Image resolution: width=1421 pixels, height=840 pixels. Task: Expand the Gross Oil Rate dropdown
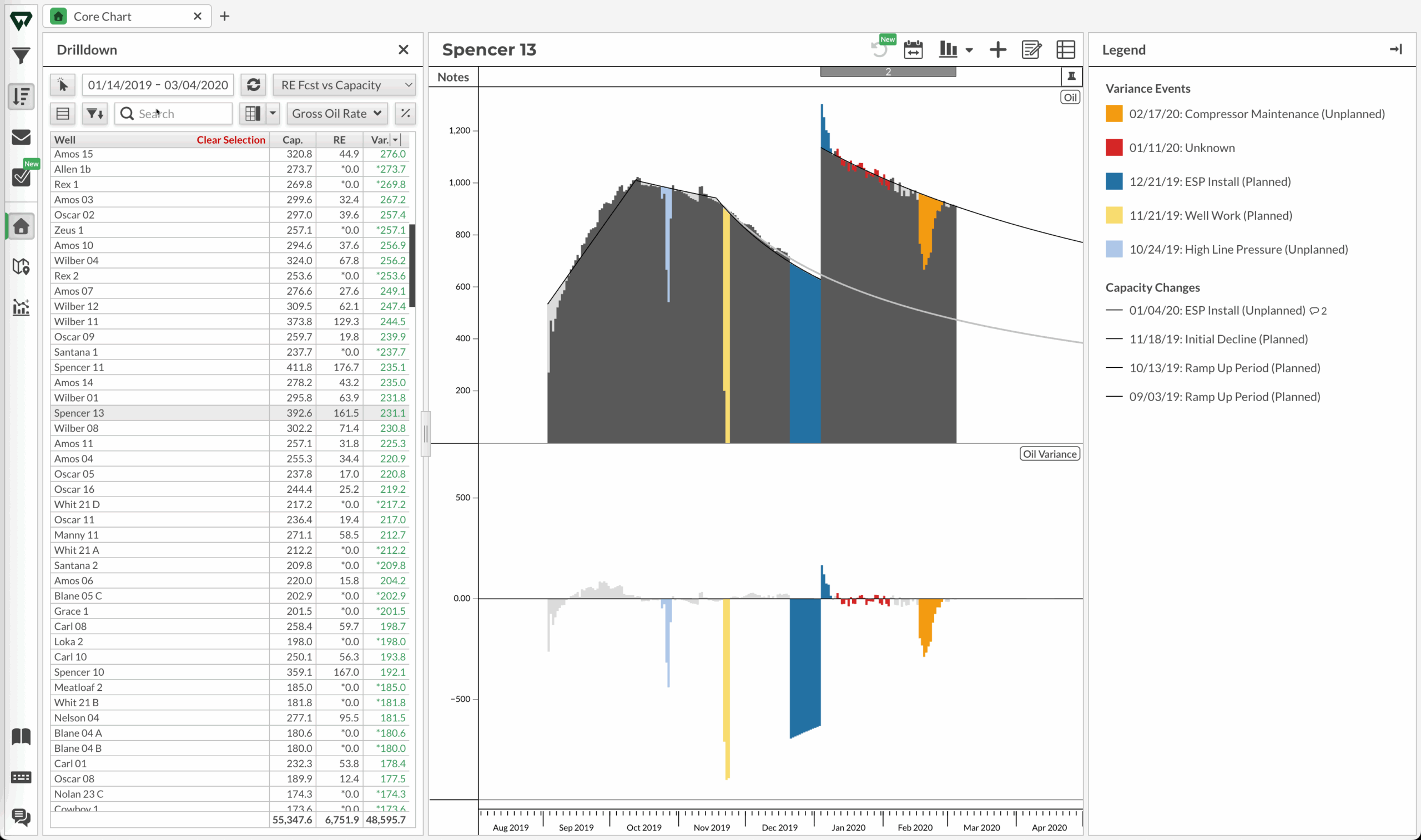click(x=337, y=113)
